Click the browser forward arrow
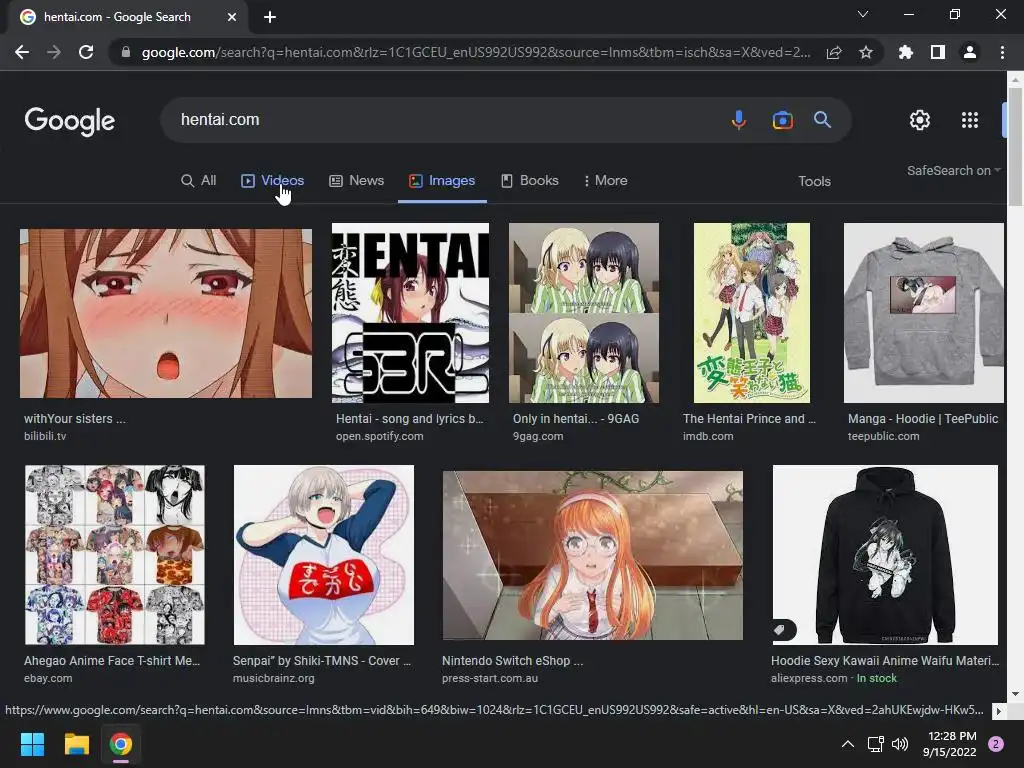This screenshot has height=768, width=1024. [54, 52]
